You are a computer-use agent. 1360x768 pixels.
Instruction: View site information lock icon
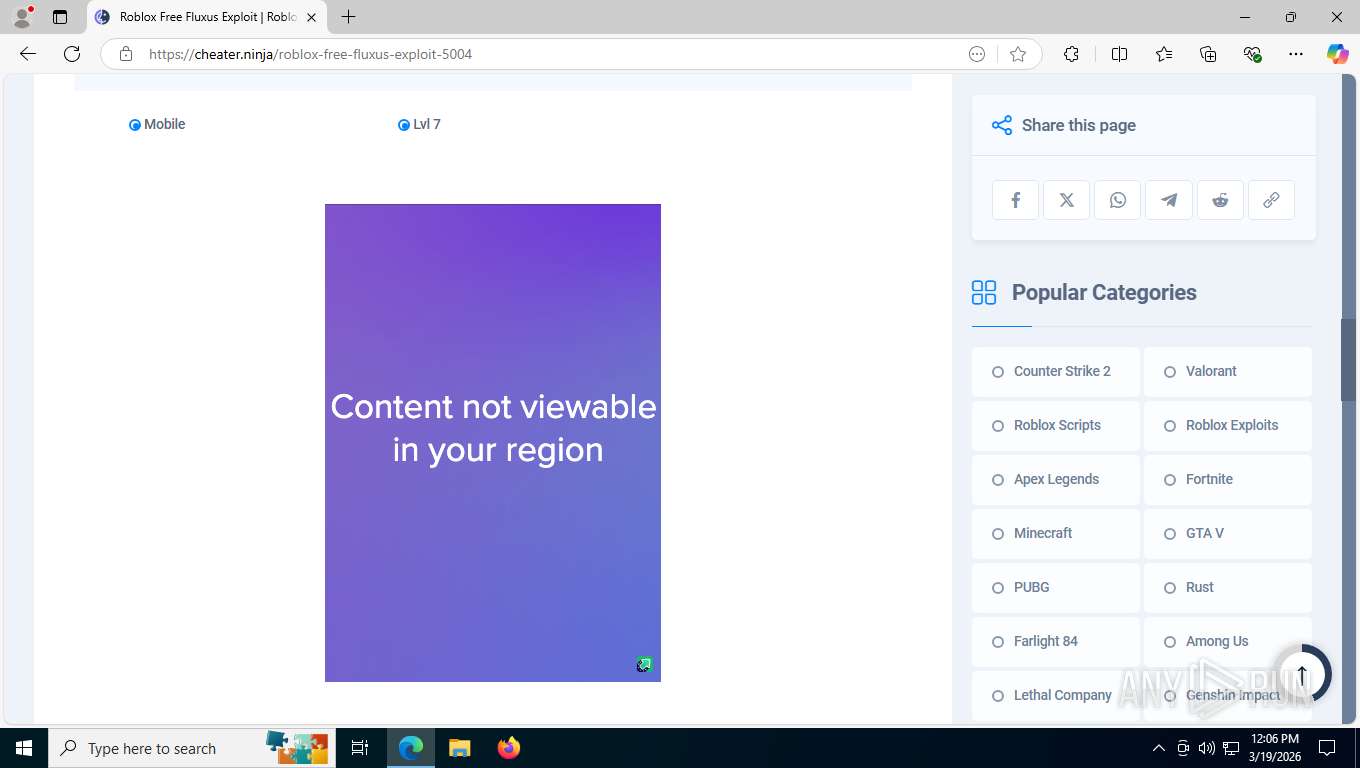tap(125, 54)
